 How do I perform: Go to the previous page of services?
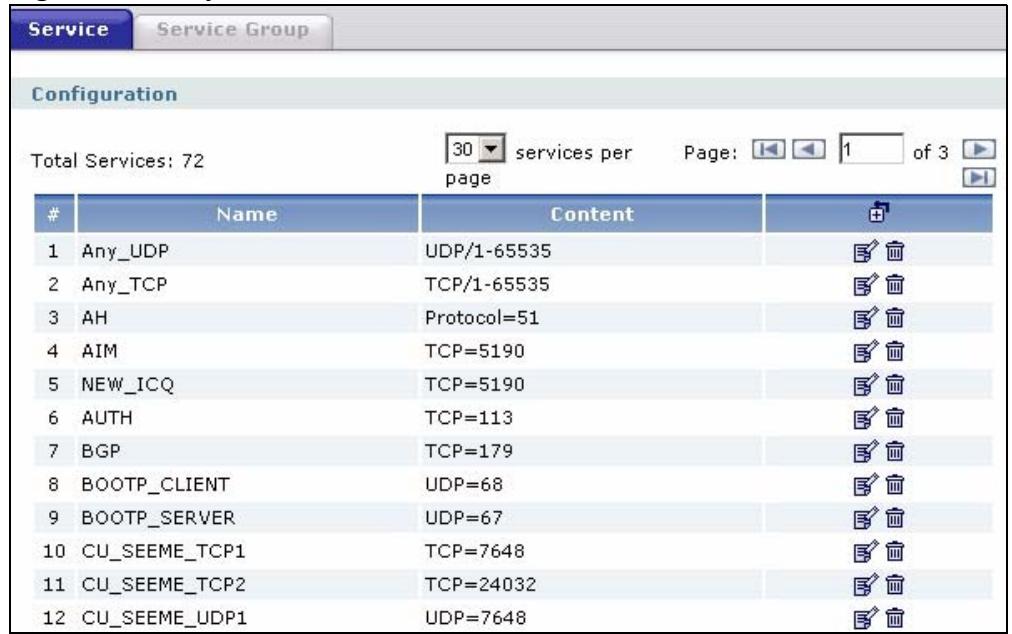(809, 150)
